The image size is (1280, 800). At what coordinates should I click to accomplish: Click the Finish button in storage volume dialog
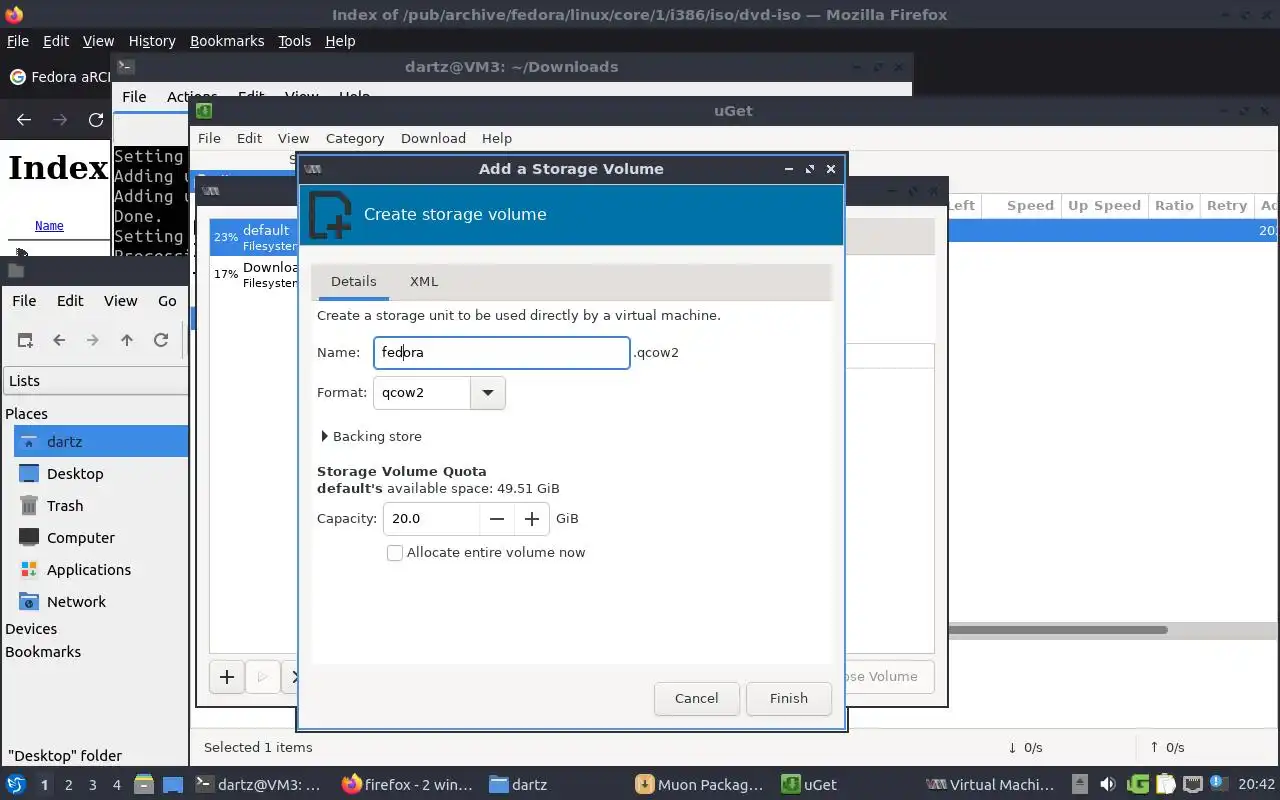click(x=789, y=698)
